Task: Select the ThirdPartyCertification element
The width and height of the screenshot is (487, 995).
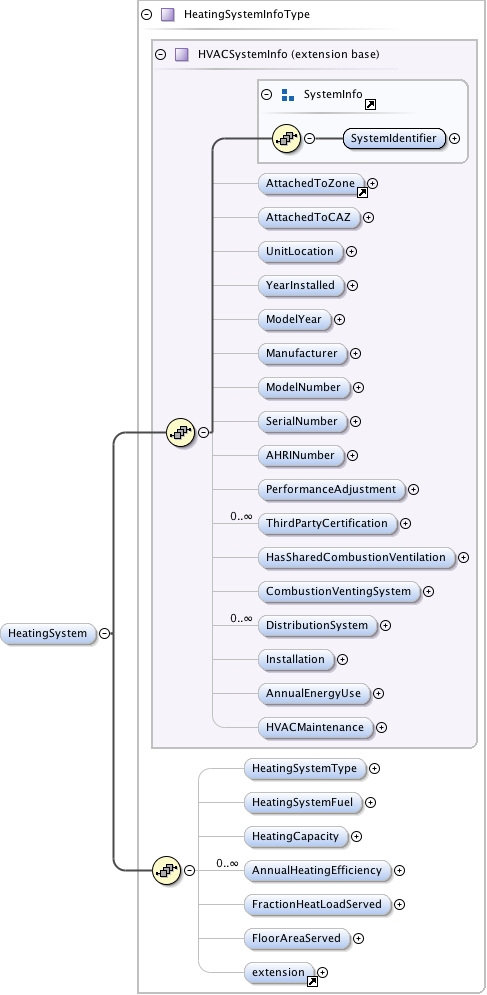Action: tap(328, 524)
